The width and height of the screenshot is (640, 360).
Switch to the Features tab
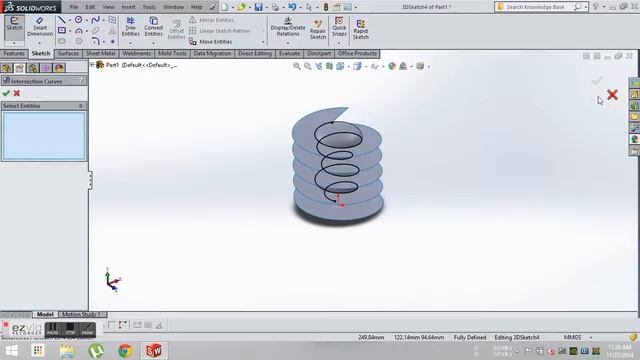[14, 53]
